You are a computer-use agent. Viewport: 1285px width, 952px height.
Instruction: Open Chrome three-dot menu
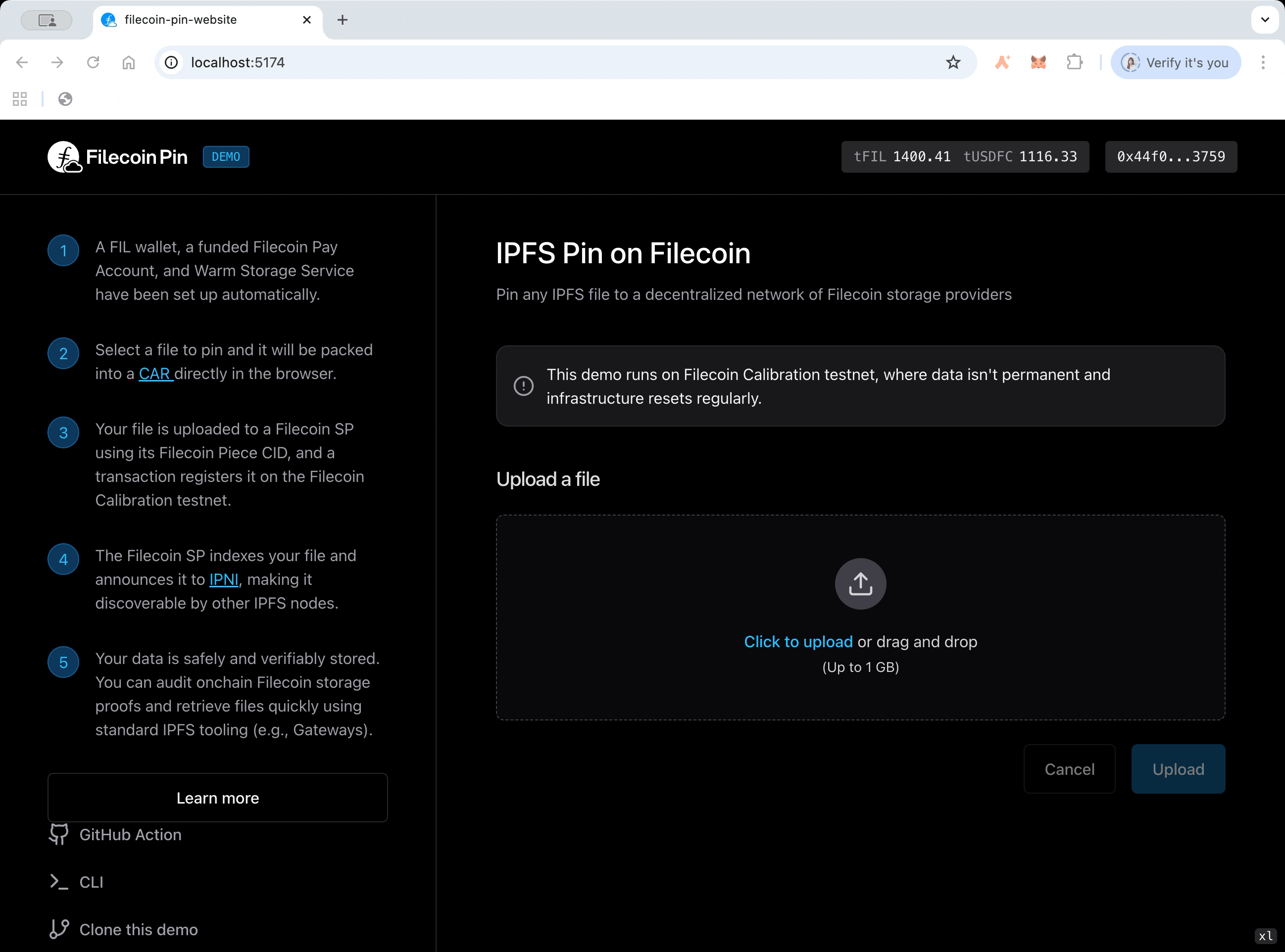[x=1263, y=62]
